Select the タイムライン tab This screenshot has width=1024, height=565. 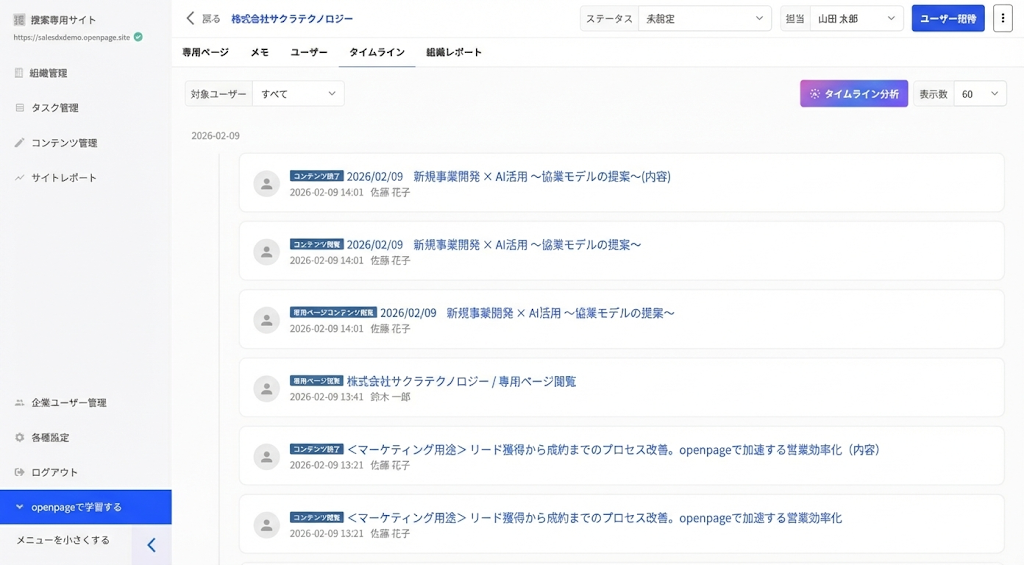377,52
